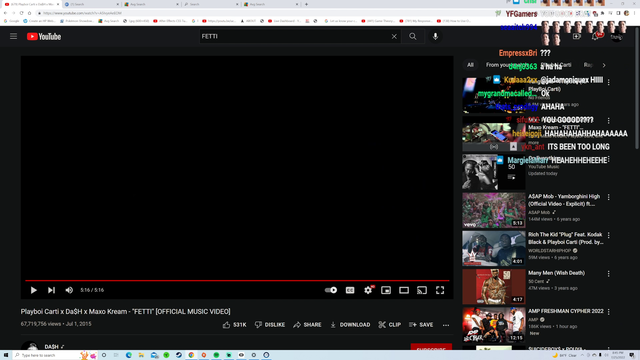Open Microsoft Edge from the taskbar
This screenshot has width=640, height=360.
[x=129, y=355]
